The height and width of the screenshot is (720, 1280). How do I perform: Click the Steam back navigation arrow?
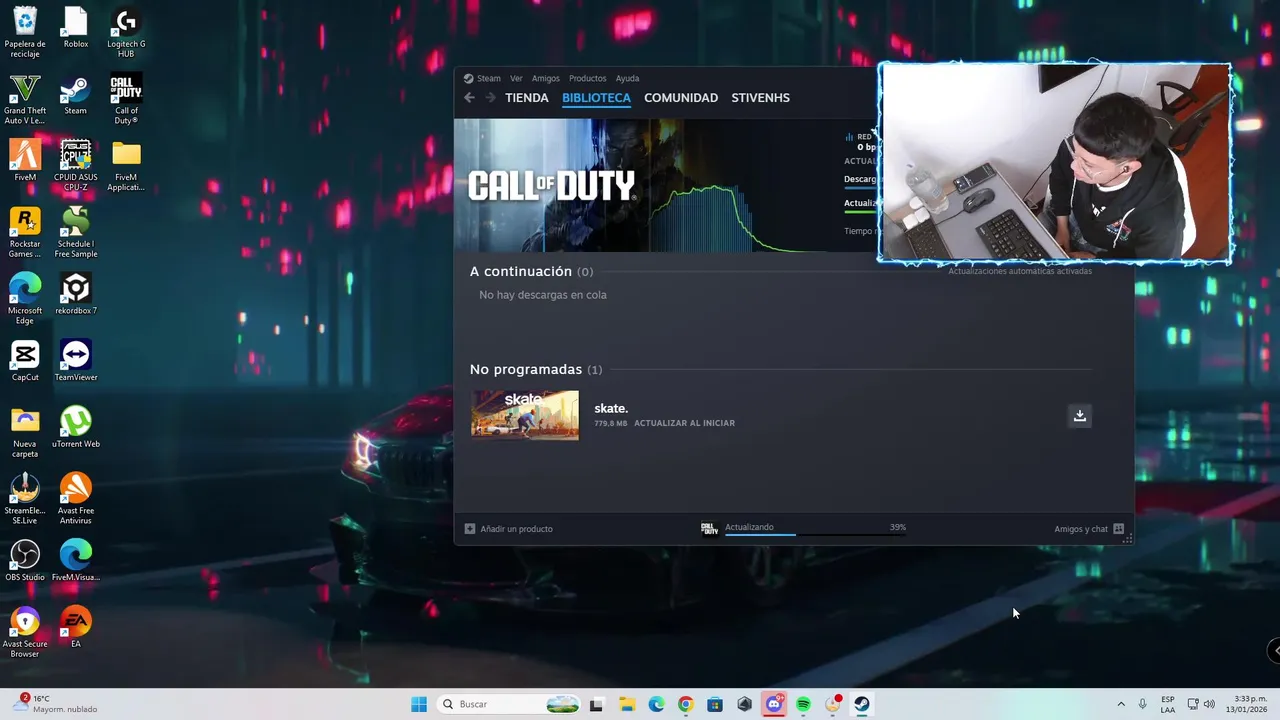click(469, 97)
